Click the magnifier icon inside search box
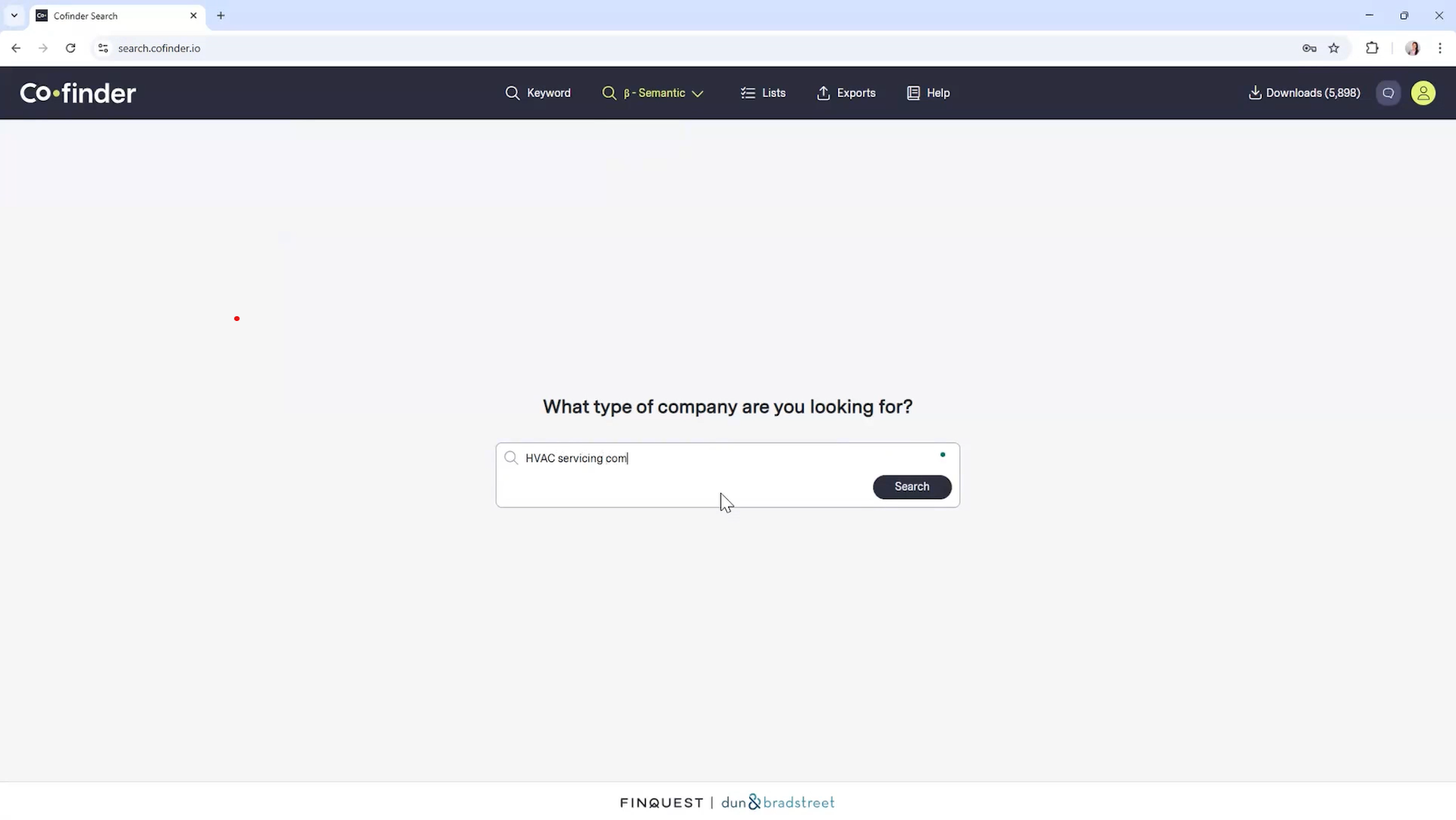 coord(511,457)
